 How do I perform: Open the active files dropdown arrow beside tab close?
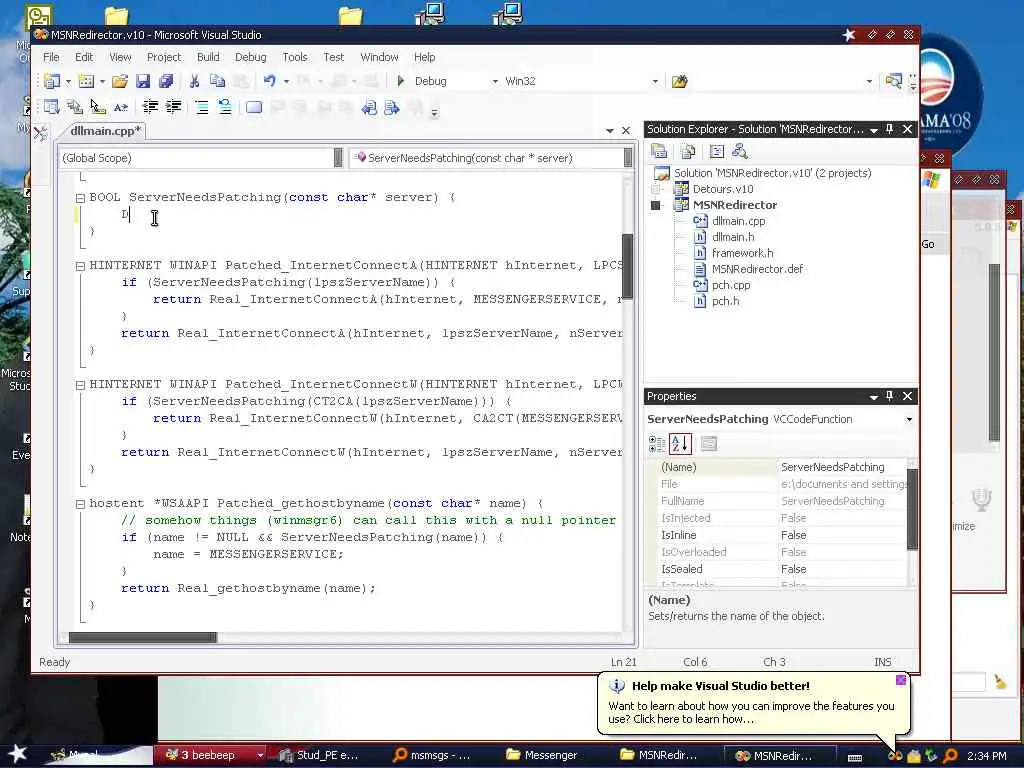(610, 131)
